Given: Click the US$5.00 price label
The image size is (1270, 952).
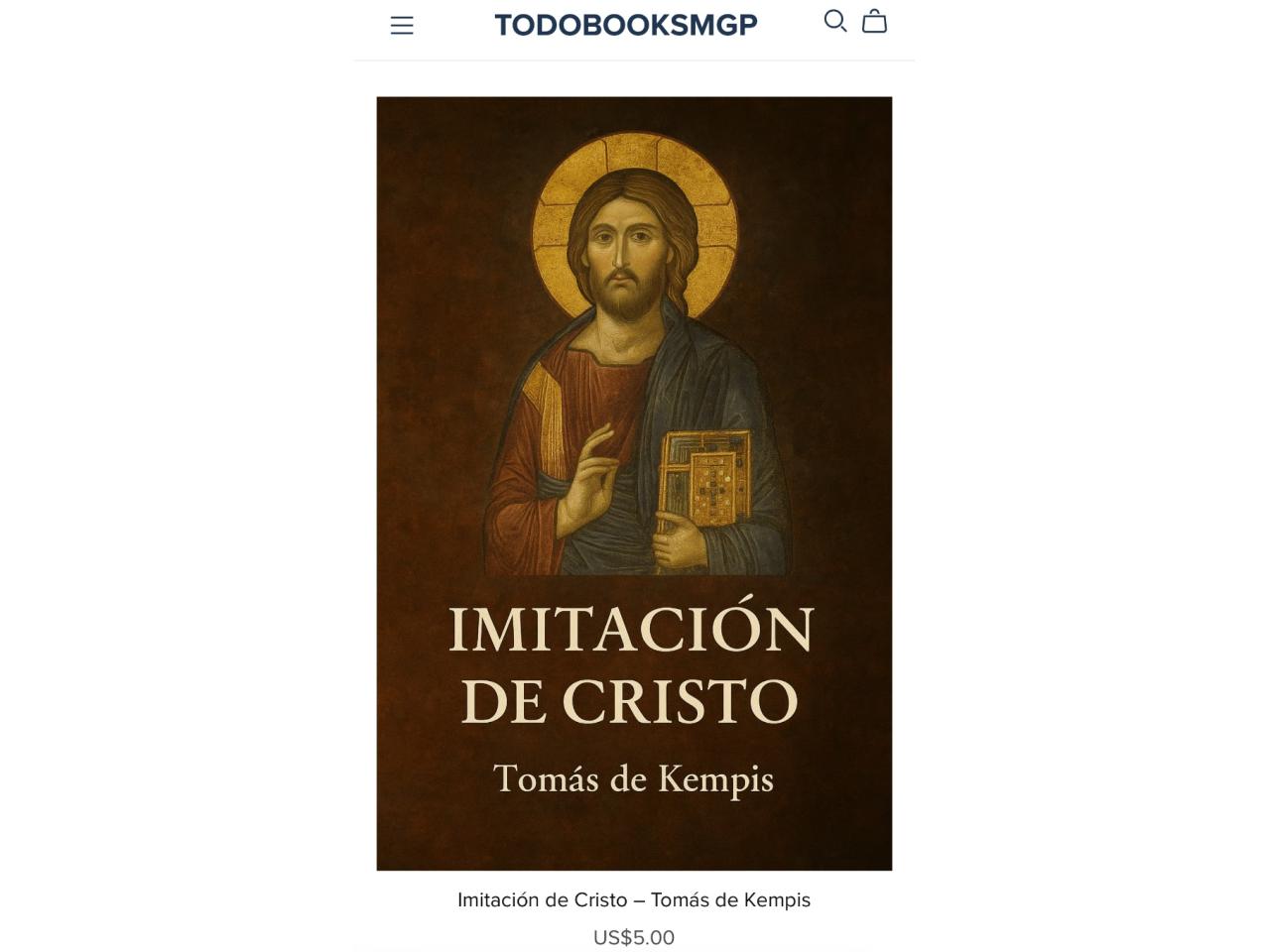Looking at the screenshot, I should (x=634, y=937).
